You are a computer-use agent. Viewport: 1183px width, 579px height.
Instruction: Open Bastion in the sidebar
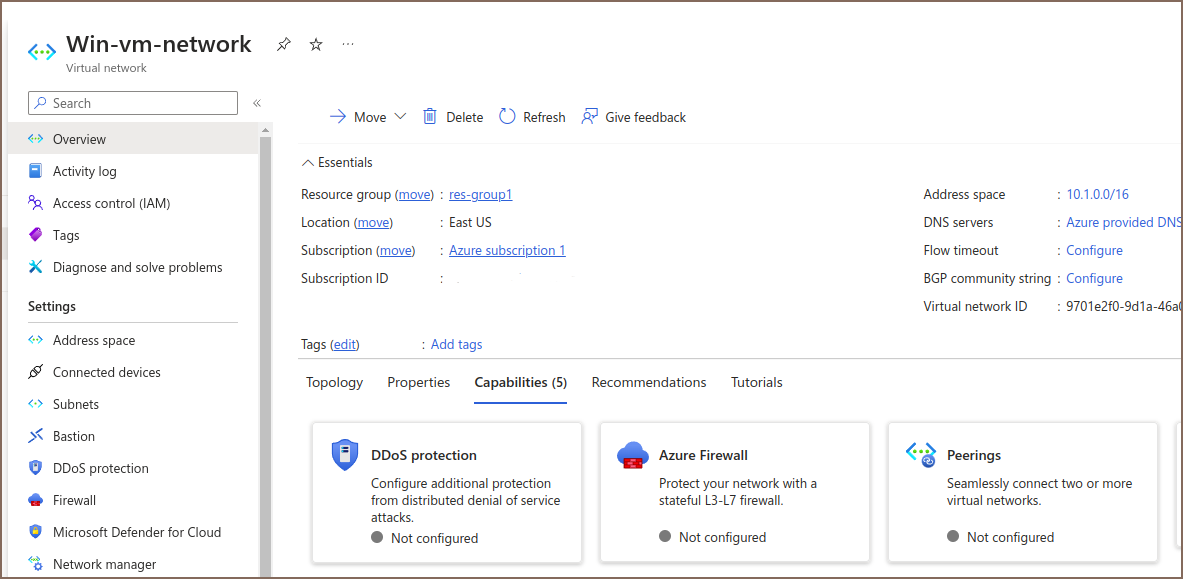tap(74, 436)
